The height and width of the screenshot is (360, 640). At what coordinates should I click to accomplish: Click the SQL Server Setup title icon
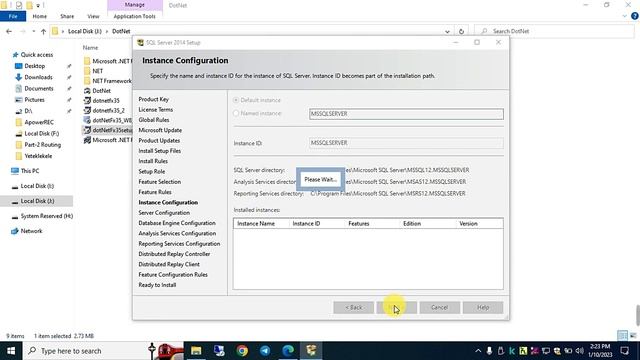[x=140, y=42]
